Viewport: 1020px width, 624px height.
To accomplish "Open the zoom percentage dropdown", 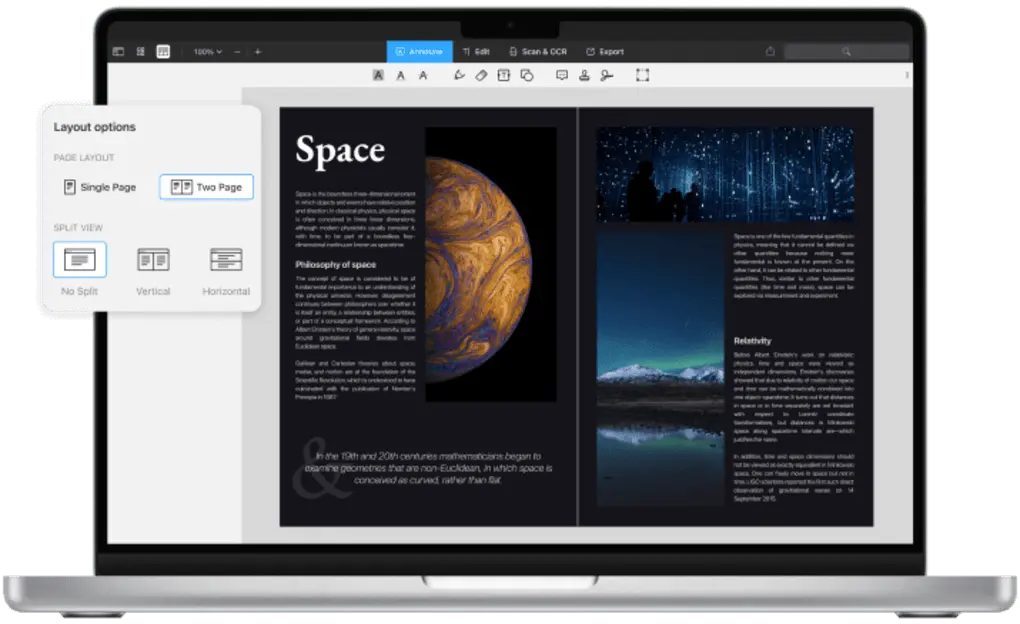I will point(205,51).
